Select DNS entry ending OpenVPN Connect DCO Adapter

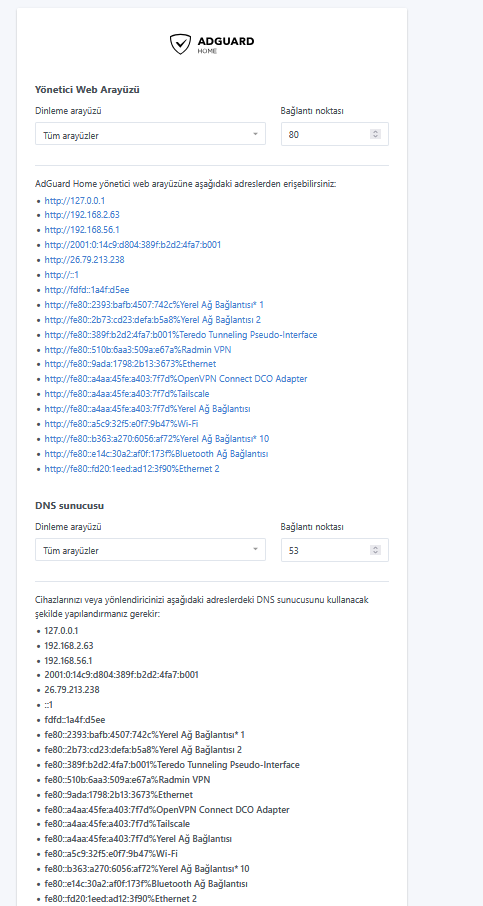pyautogui.click(x=167, y=810)
